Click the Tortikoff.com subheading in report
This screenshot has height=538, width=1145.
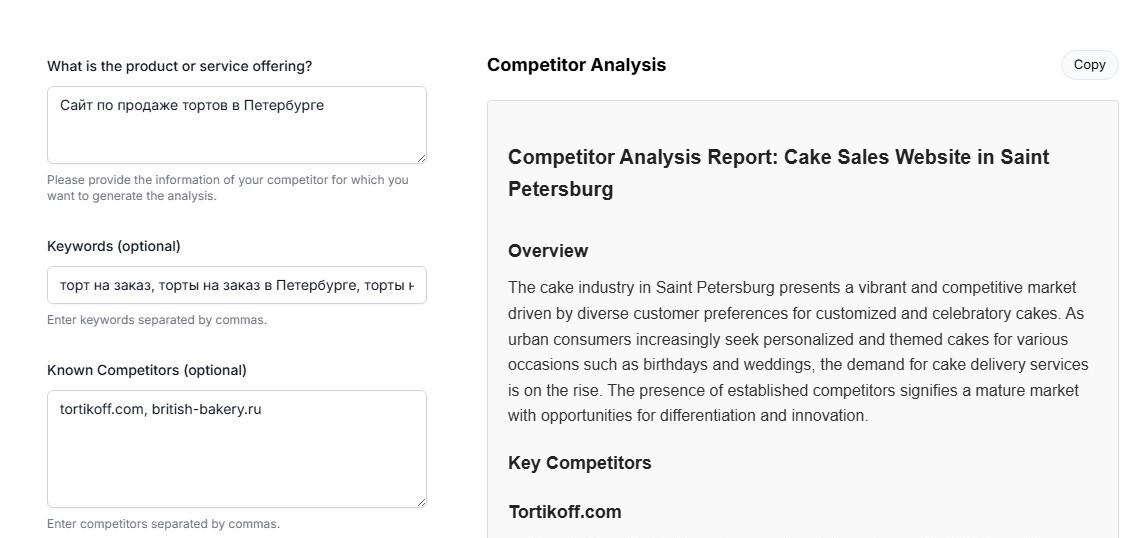pyautogui.click(x=564, y=512)
